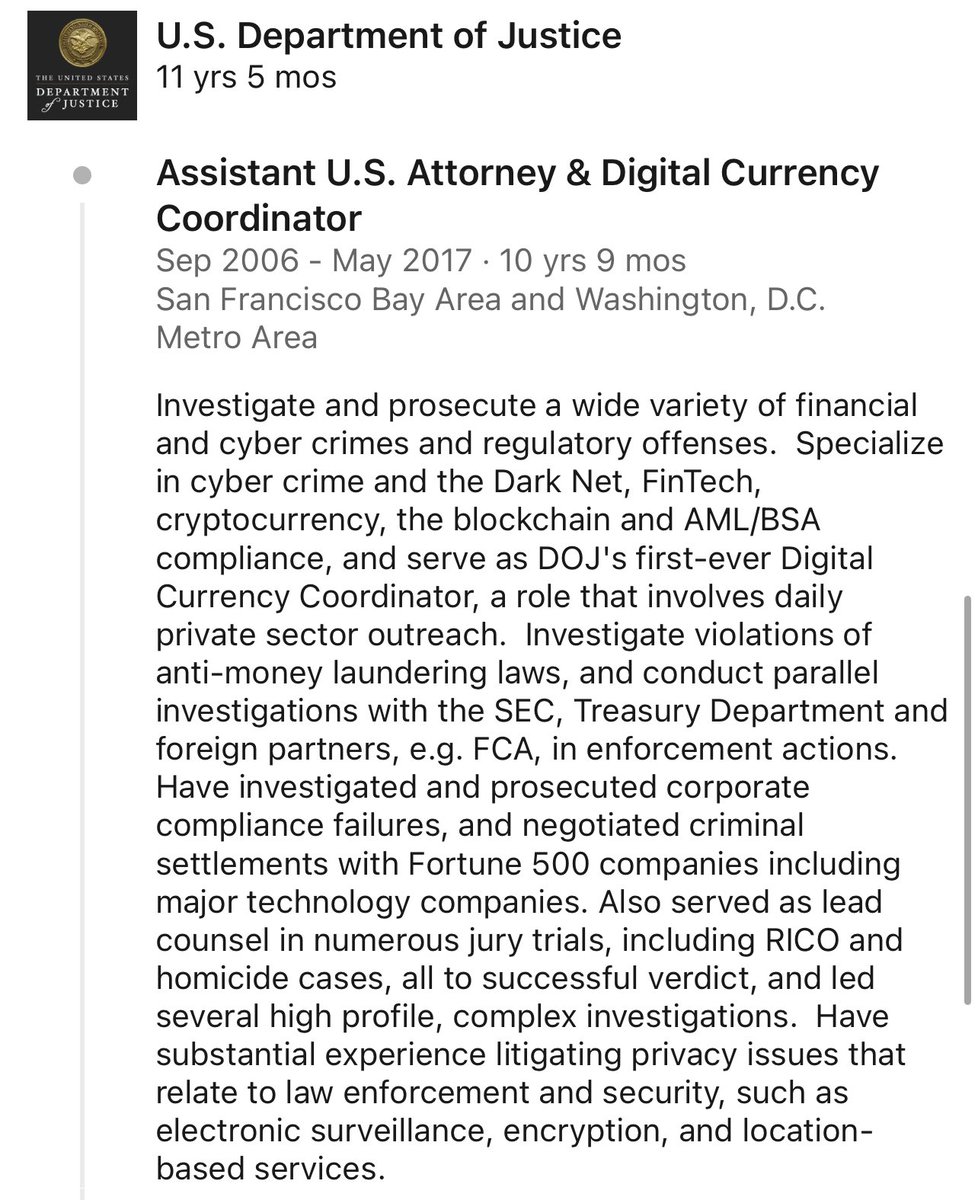Screen dimensions: 978x1200
Task: Click the gray timeline bullet dot
Action: [x=83, y=177]
